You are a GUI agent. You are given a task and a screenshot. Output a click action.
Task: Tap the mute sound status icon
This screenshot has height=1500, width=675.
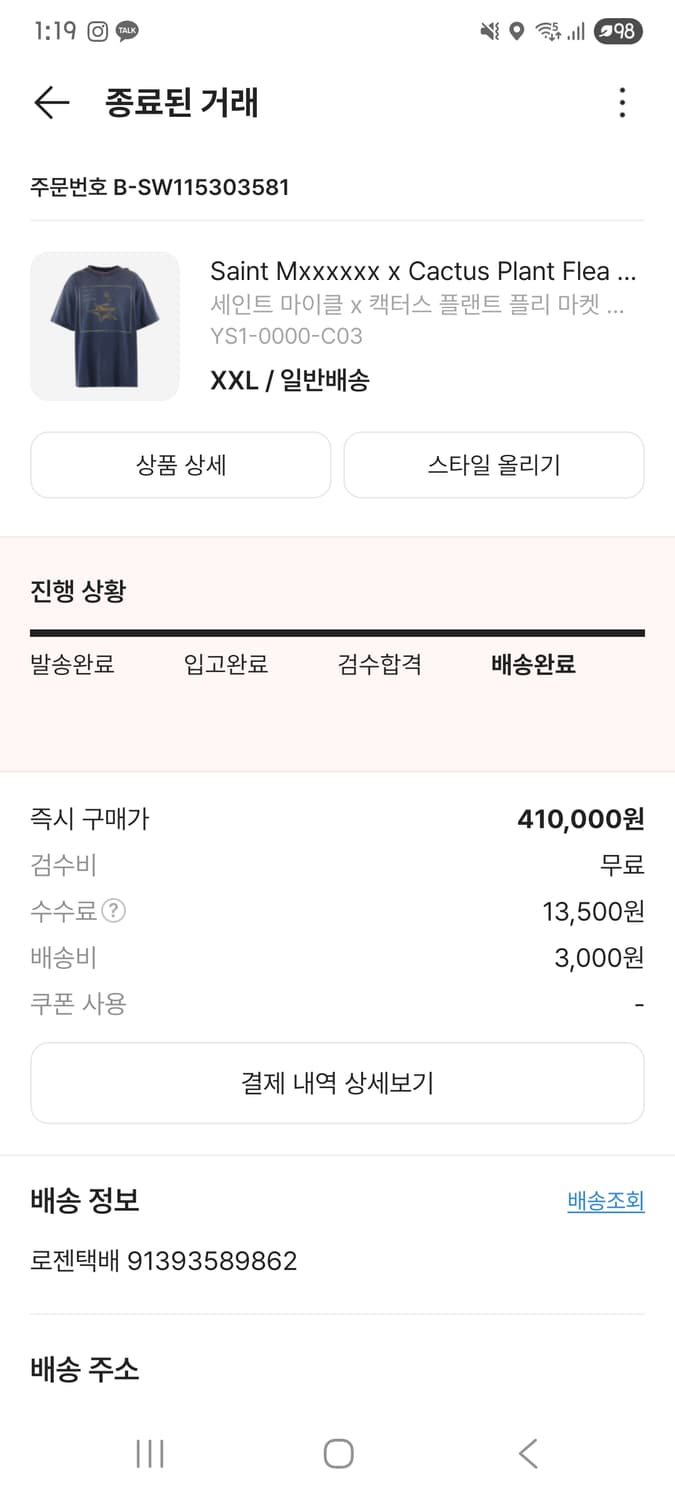[x=489, y=31]
